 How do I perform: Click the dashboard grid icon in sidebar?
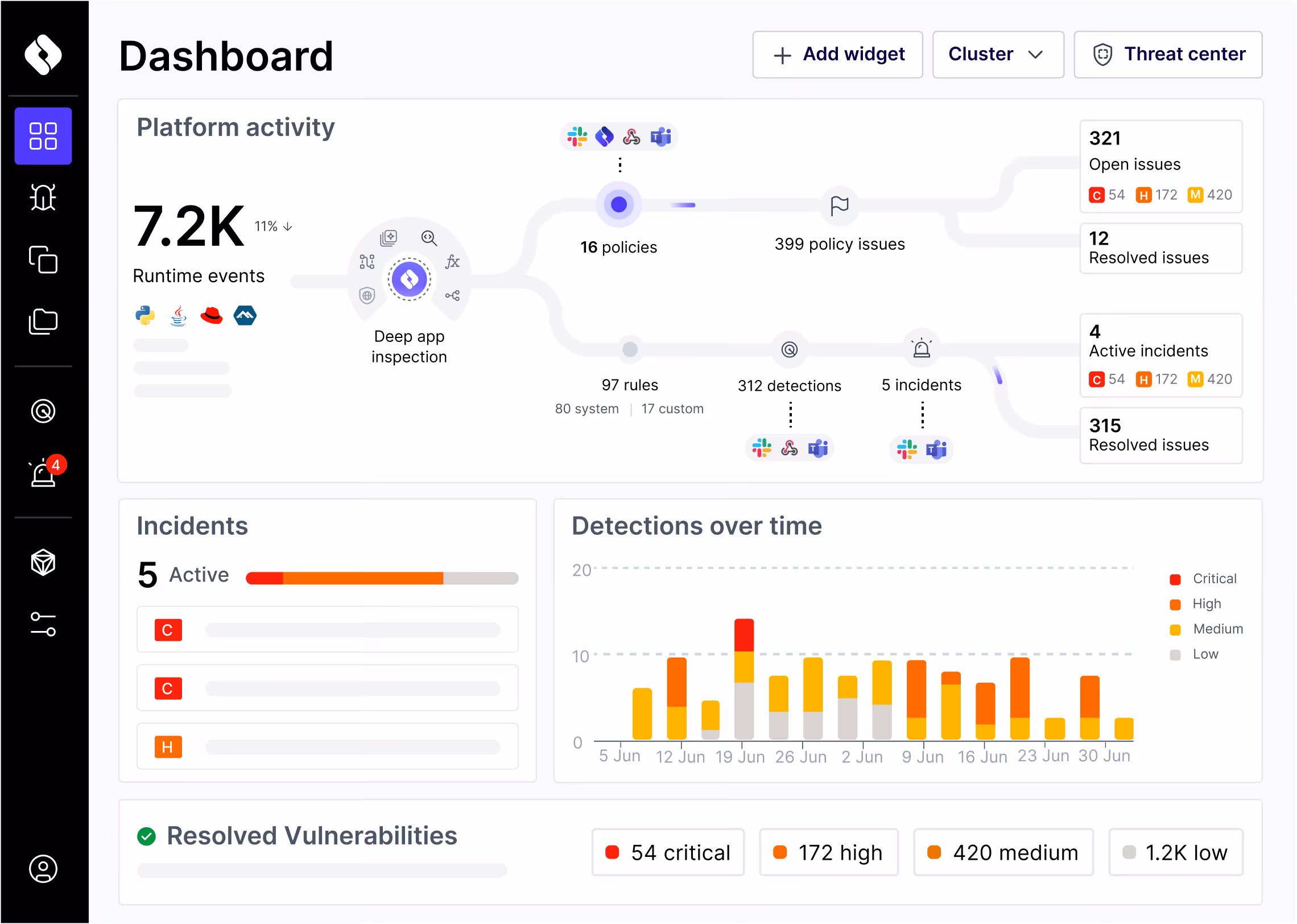point(43,137)
